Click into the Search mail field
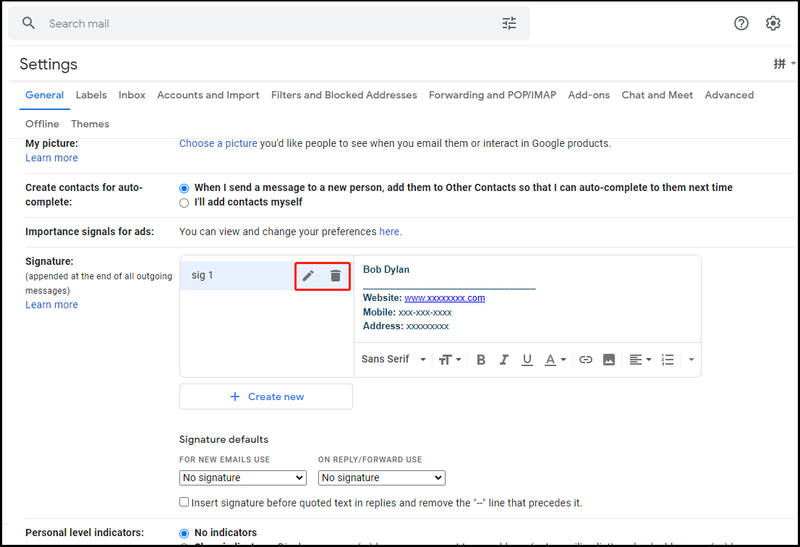This screenshot has height=547, width=800. coord(269,23)
